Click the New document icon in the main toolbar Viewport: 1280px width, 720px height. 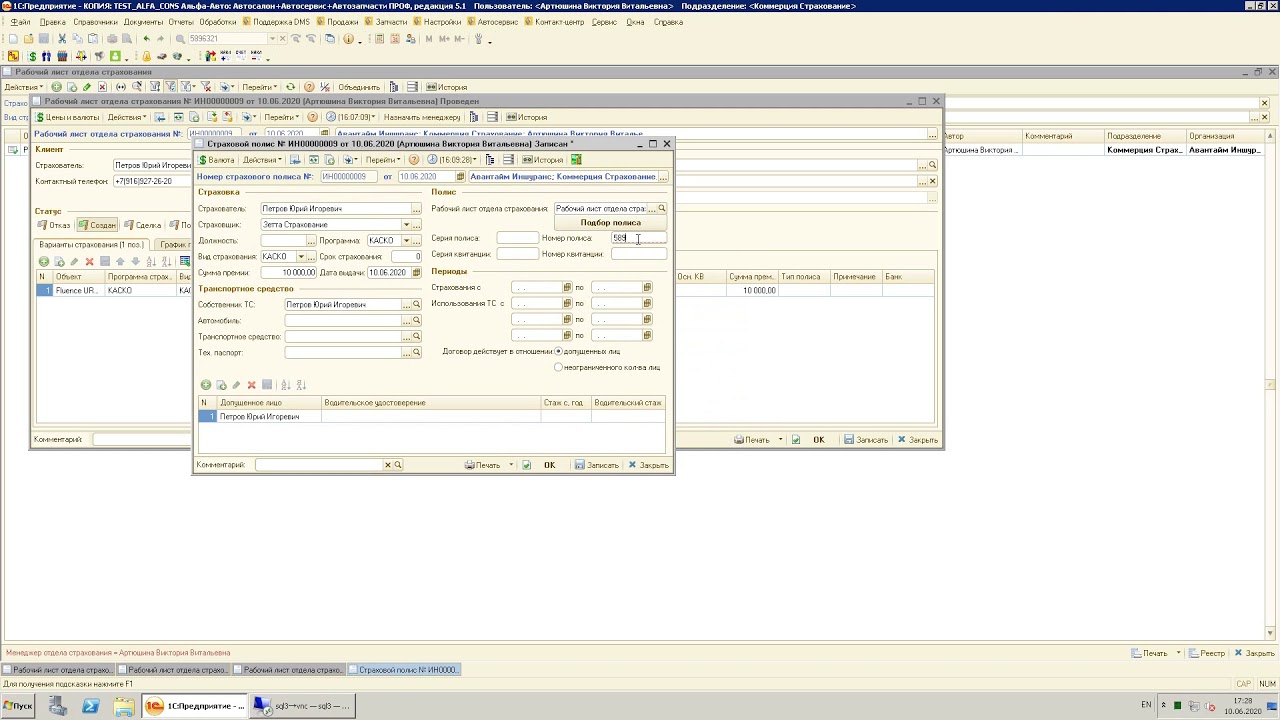[x=13, y=39]
